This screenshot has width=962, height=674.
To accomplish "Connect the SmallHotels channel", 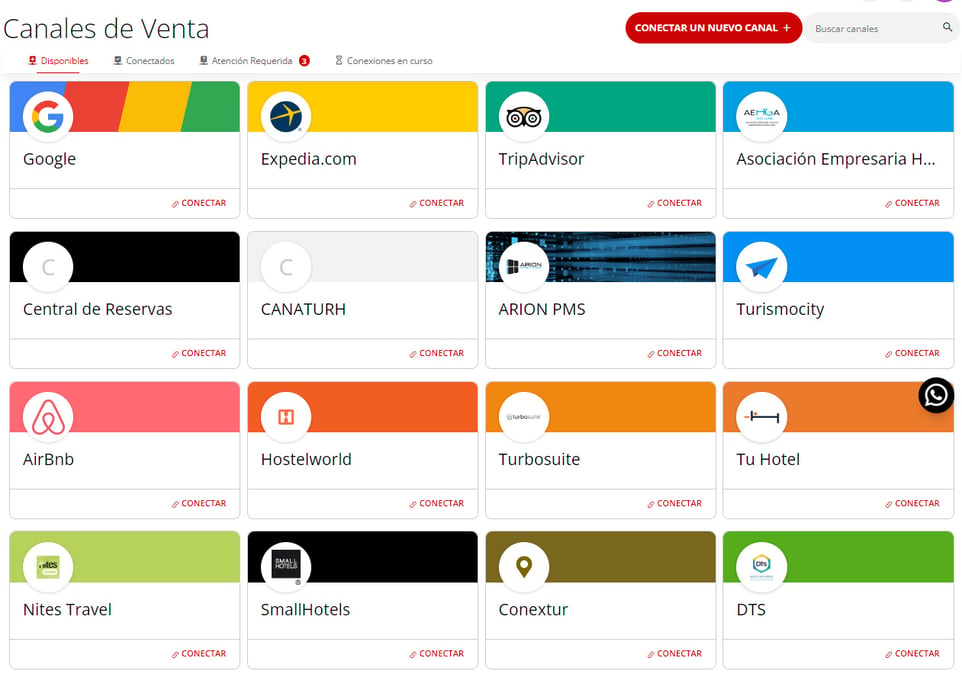I will (x=437, y=654).
